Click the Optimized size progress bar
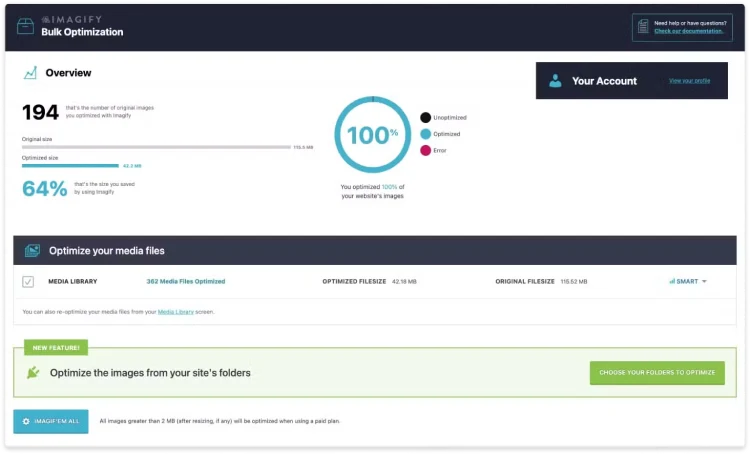Screen dimensions: 750x454 pos(70,166)
